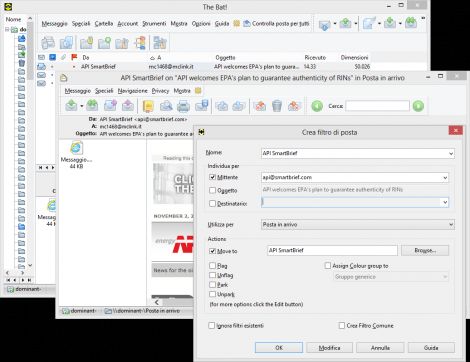Click the green left arrow search previous icon
The width and height of the screenshot is (470, 362).
click(317, 106)
